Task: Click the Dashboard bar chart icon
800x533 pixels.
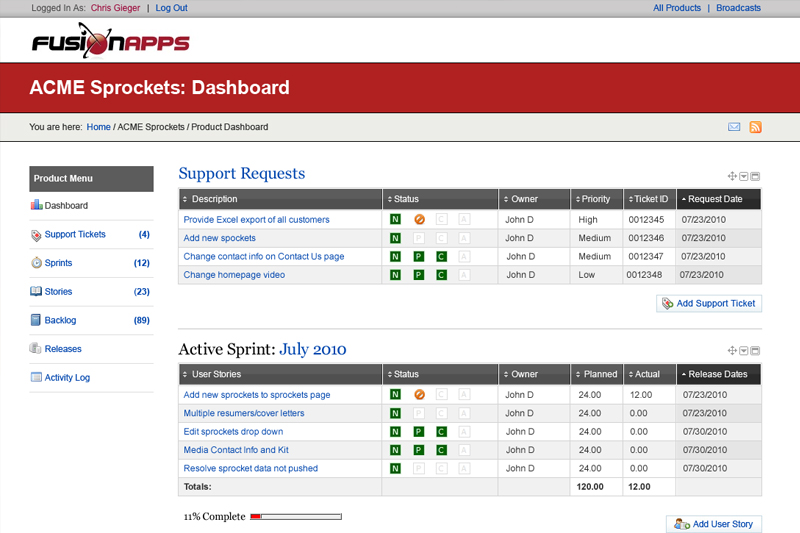Action: coord(36,205)
